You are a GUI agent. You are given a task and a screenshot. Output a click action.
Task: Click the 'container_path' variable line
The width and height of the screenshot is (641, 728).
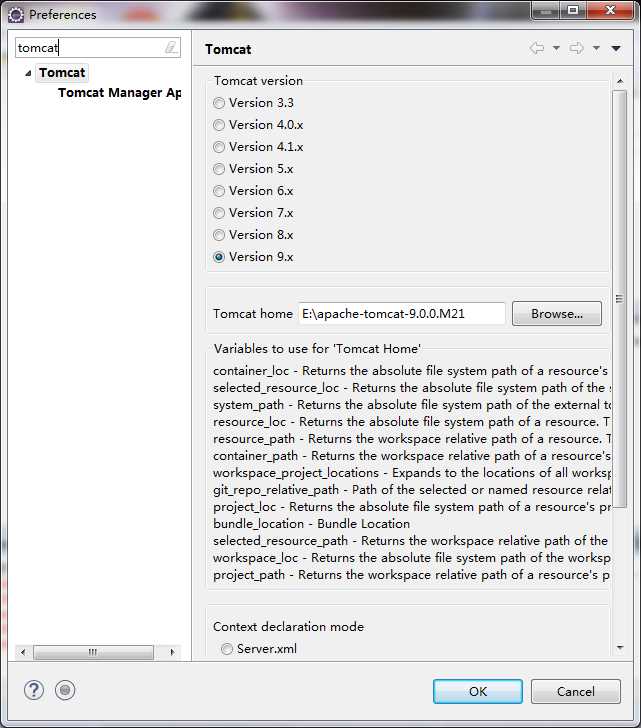tap(412, 456)
